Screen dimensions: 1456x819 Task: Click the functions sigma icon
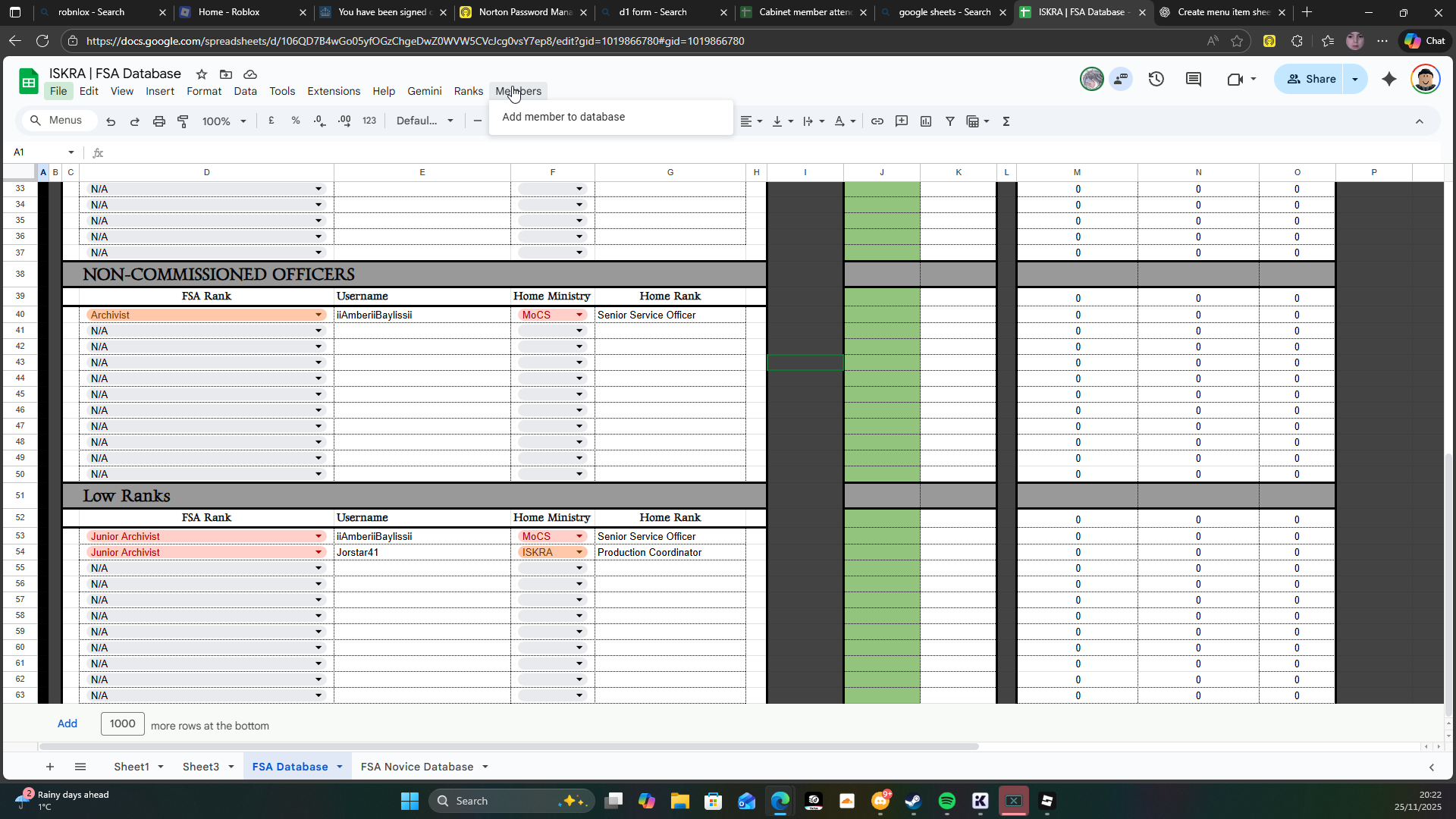point(1006,121)
